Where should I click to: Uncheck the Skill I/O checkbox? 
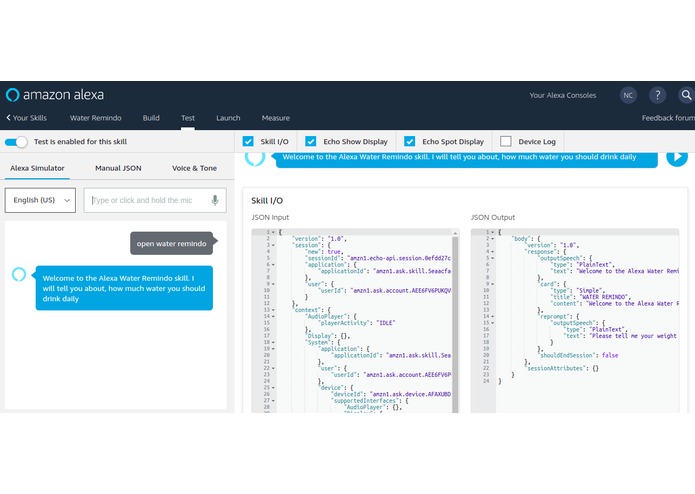(x=248, y=141)
